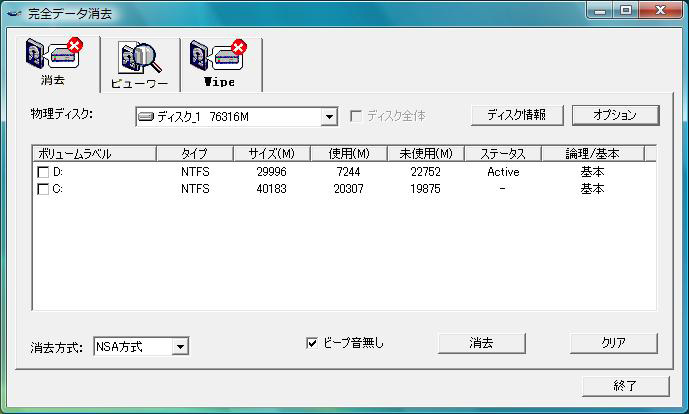Click the unused value 19875
689x414 pixels.
coord(425,189)
